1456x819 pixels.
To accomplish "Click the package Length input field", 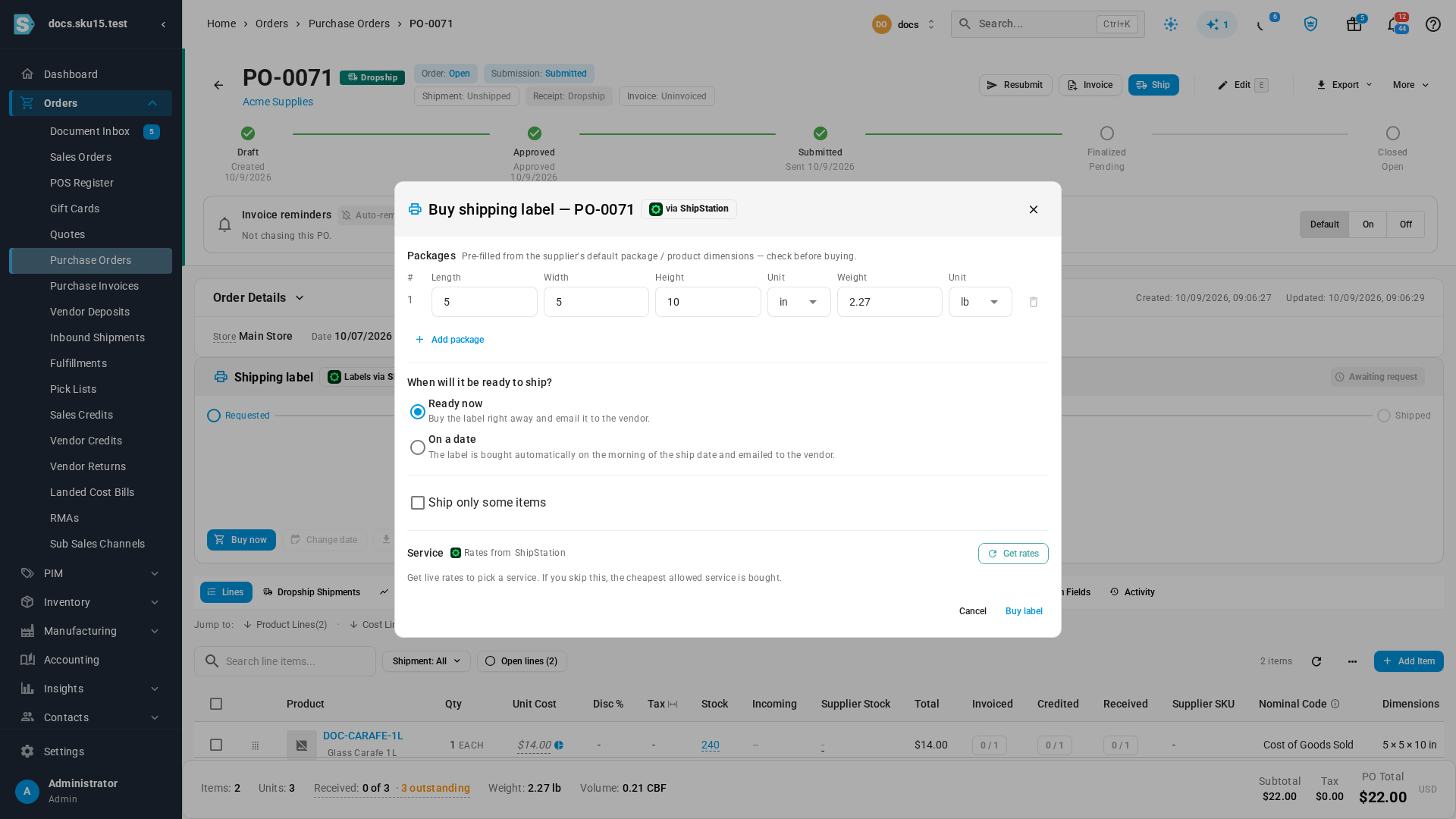I will click(484, 302).
